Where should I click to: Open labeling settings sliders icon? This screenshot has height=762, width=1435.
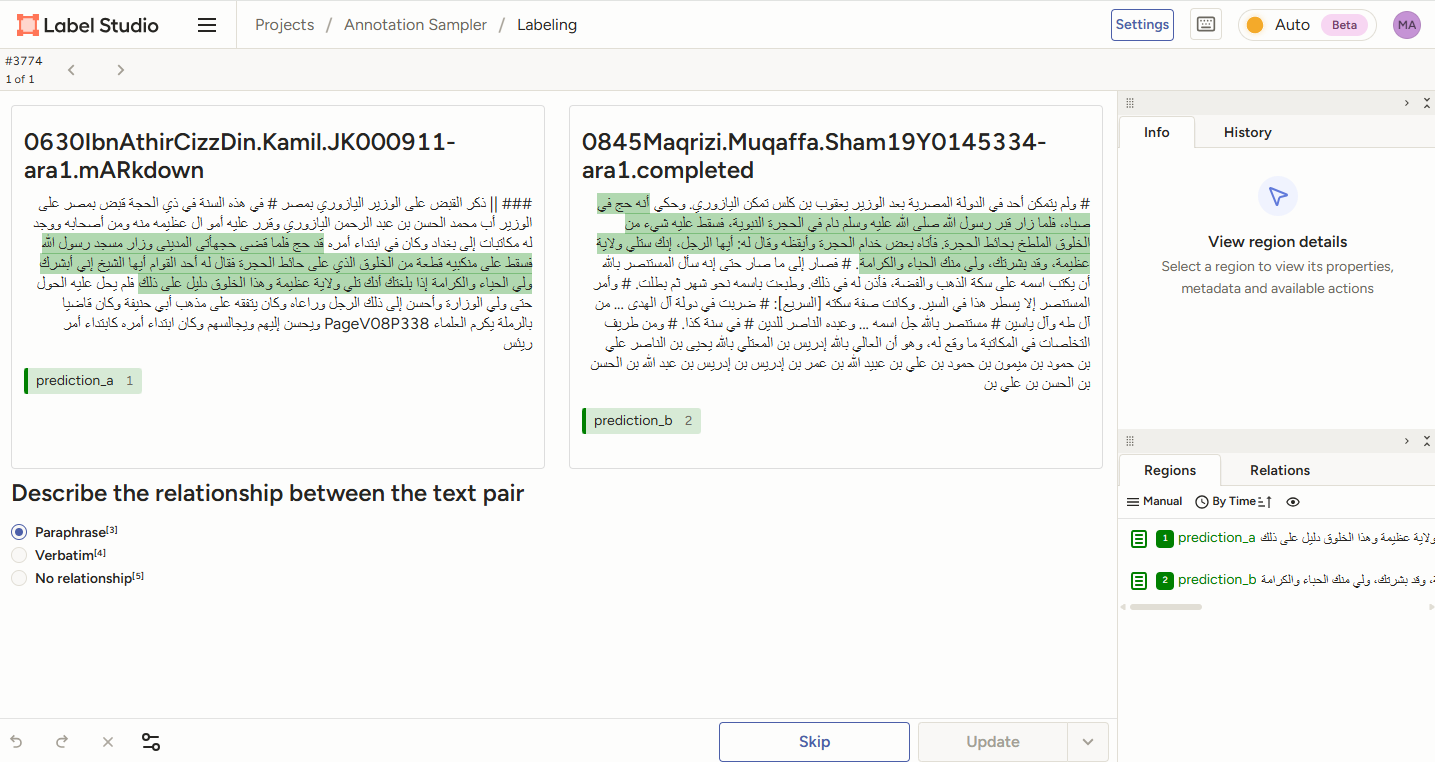coord(151,742)
